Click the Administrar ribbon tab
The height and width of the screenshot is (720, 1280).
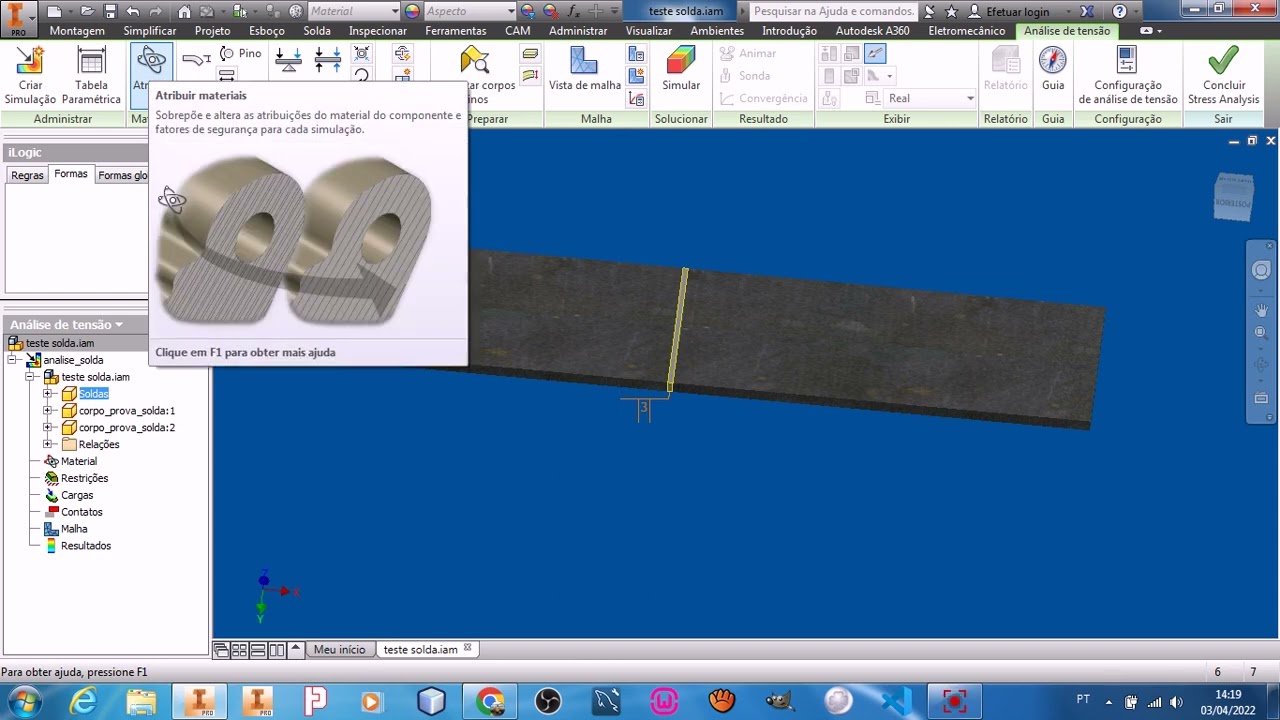click(578, 31)
